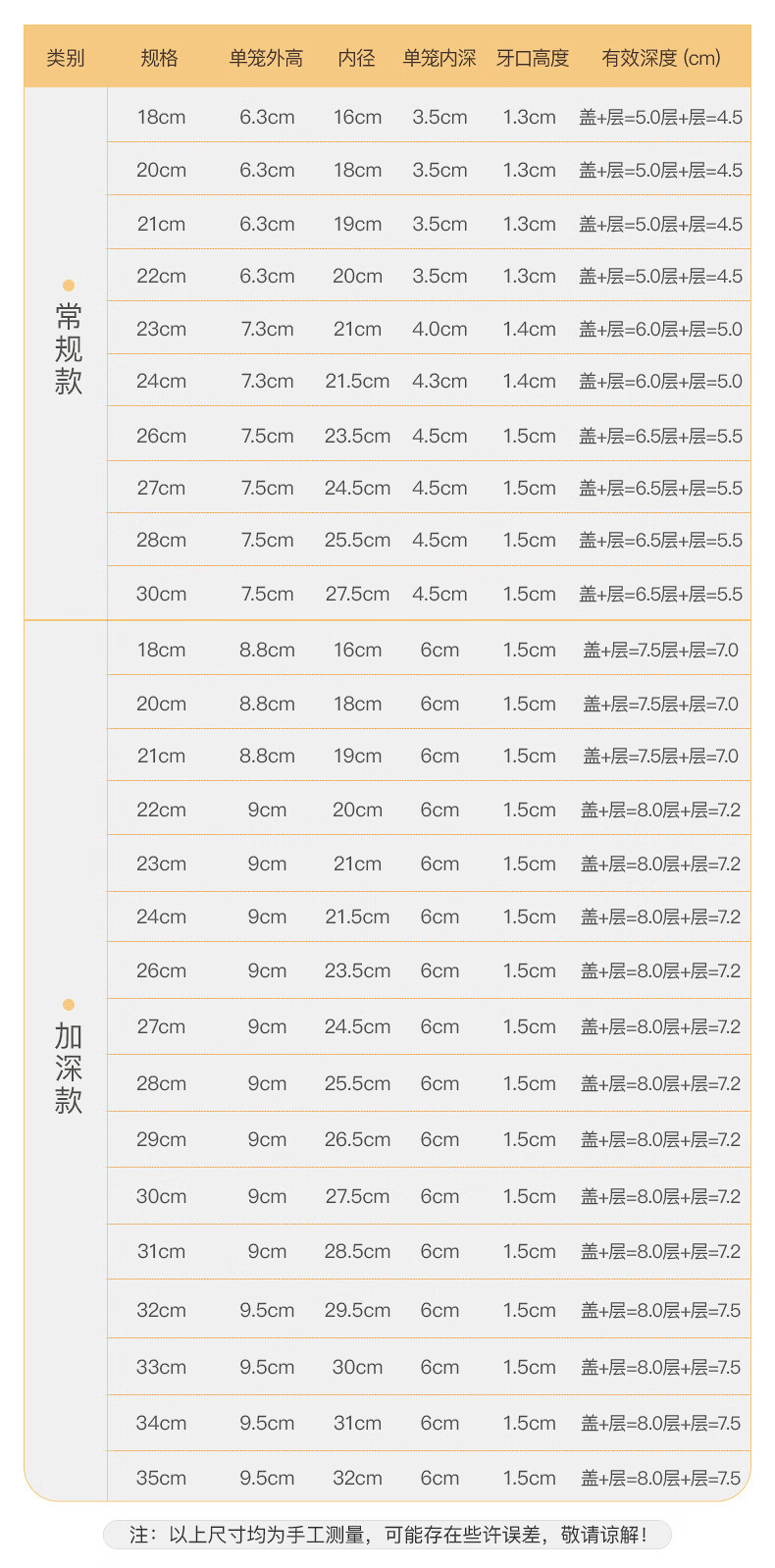The height and width of the screenshot is (1568, 775).
Task: Click the 注 measurement note at bottom
Action: (x=387, y=1535)
